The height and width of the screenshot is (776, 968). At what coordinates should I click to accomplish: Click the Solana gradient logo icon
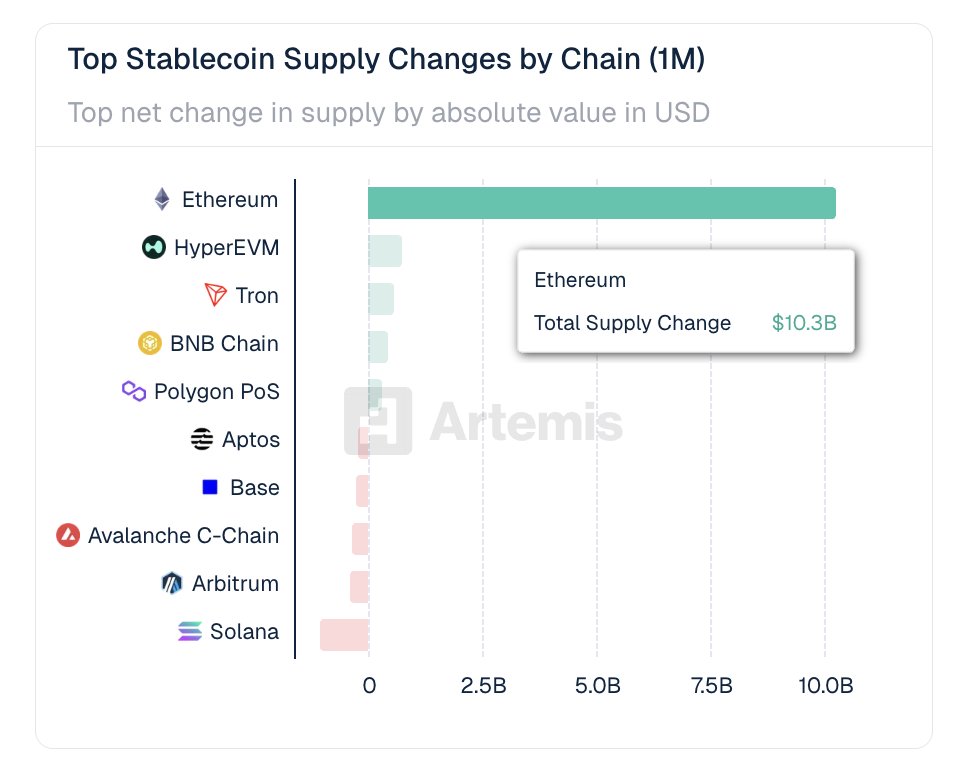click(x=190, y=631)
